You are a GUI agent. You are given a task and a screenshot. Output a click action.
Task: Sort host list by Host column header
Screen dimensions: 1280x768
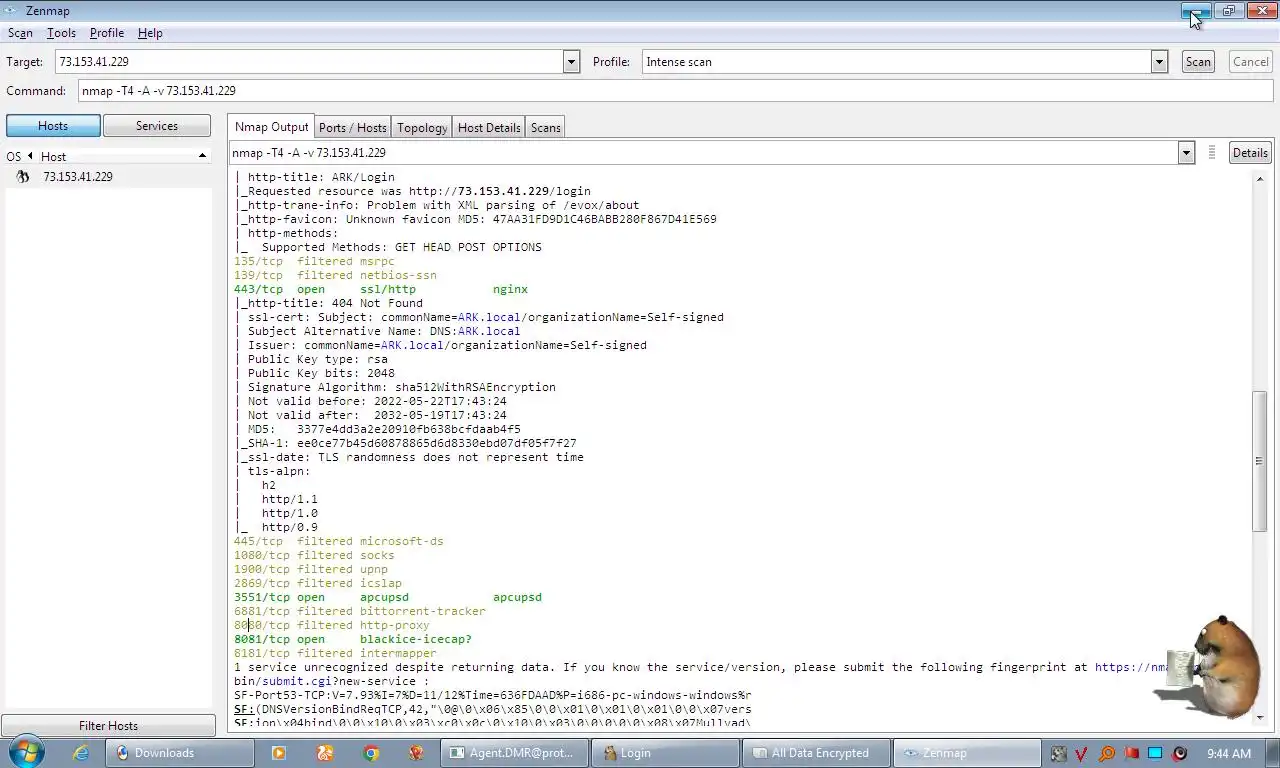tap(123, 156)
